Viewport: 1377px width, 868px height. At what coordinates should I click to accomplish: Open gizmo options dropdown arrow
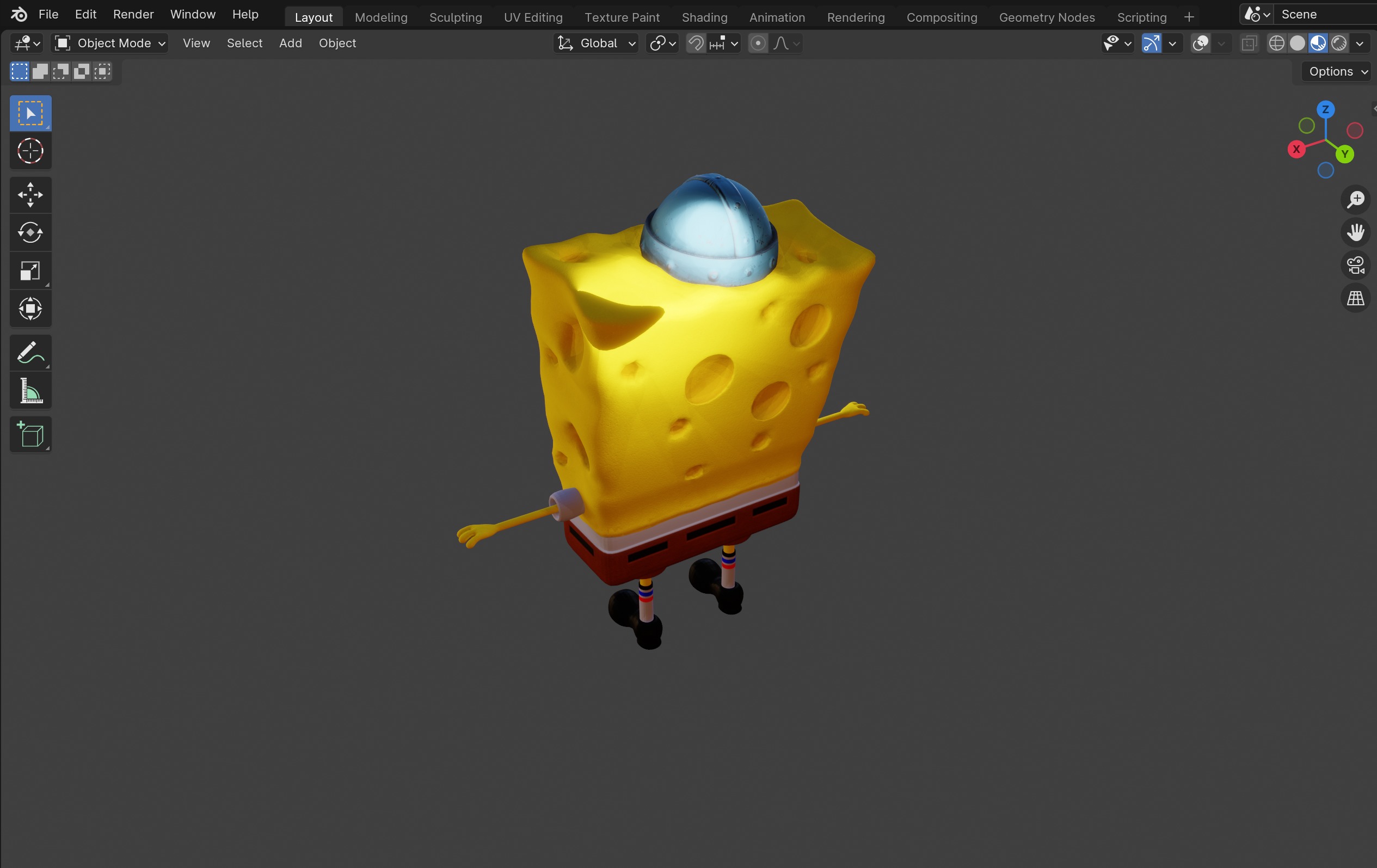[x=1172, y=44]
